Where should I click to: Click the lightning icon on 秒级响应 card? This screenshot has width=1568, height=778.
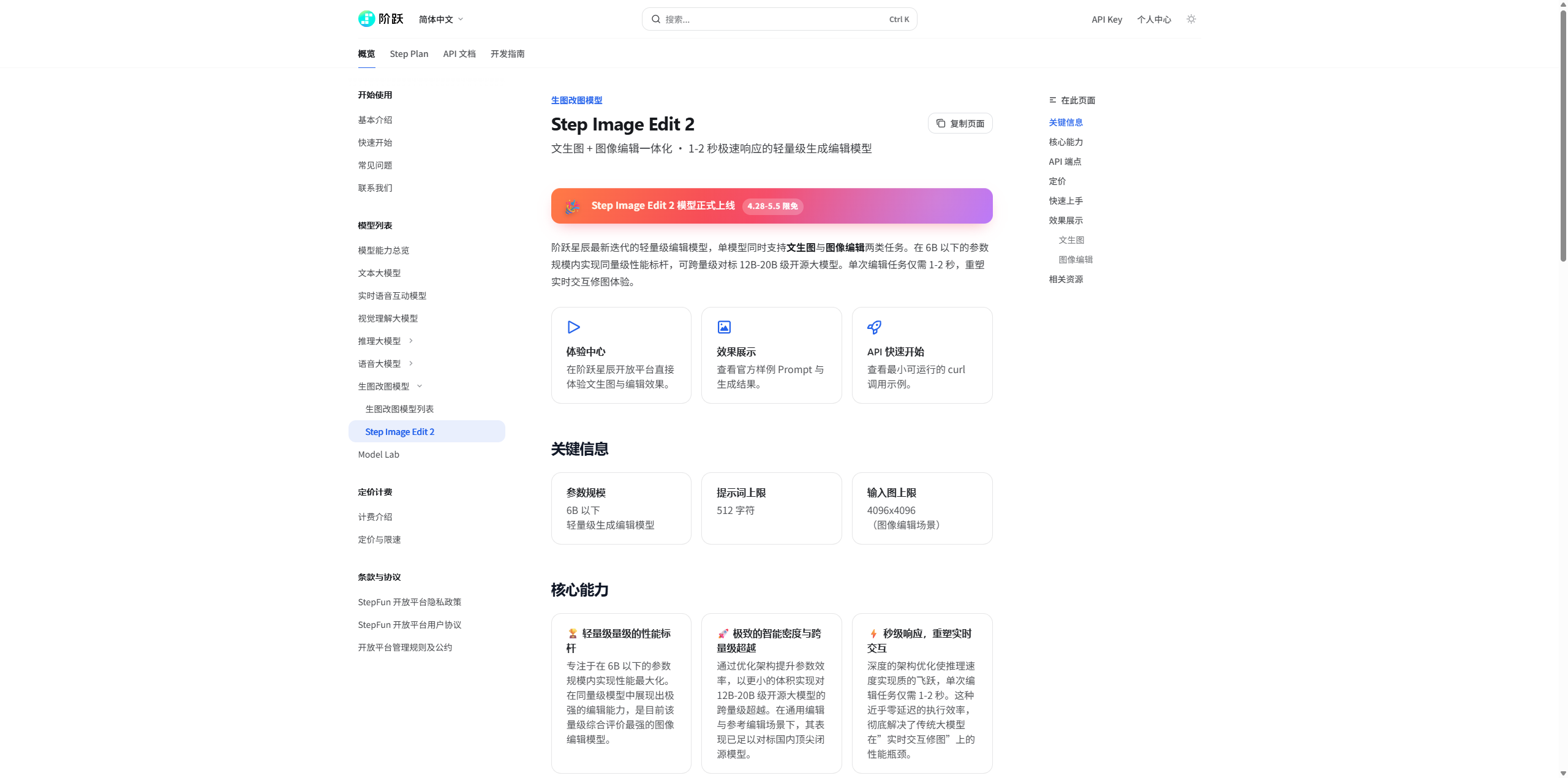pos(873,633)
